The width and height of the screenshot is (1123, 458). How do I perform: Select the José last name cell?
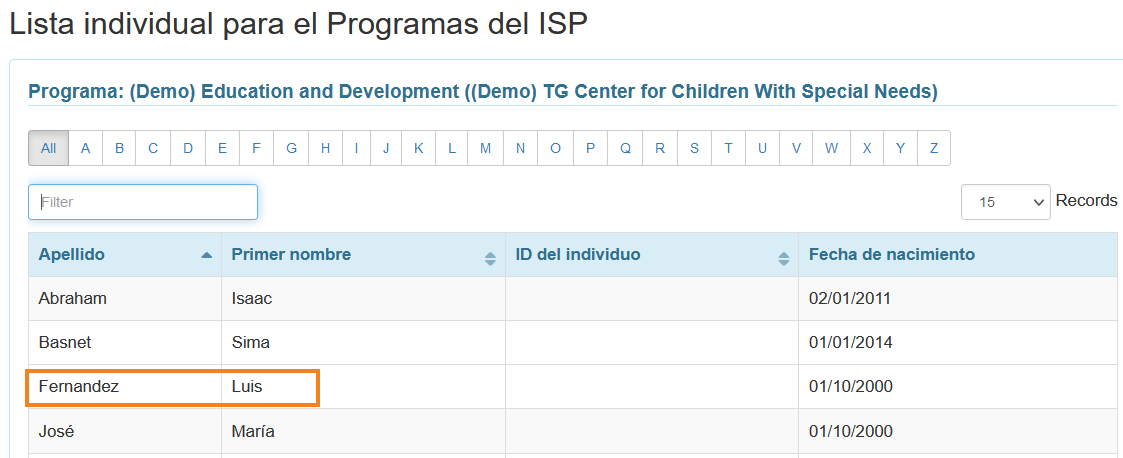(125, 431)
